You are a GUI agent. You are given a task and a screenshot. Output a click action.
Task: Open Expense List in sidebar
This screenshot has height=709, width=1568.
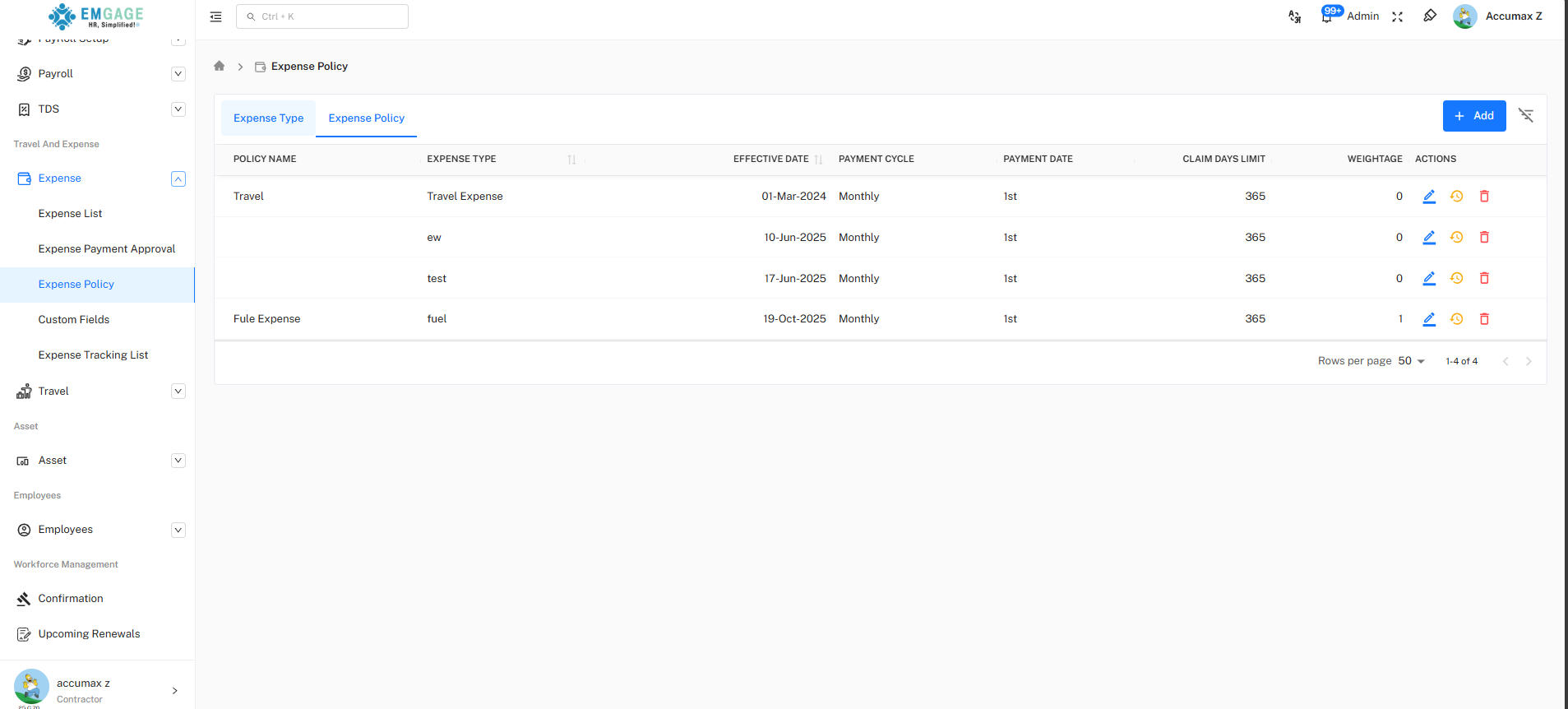70,214
